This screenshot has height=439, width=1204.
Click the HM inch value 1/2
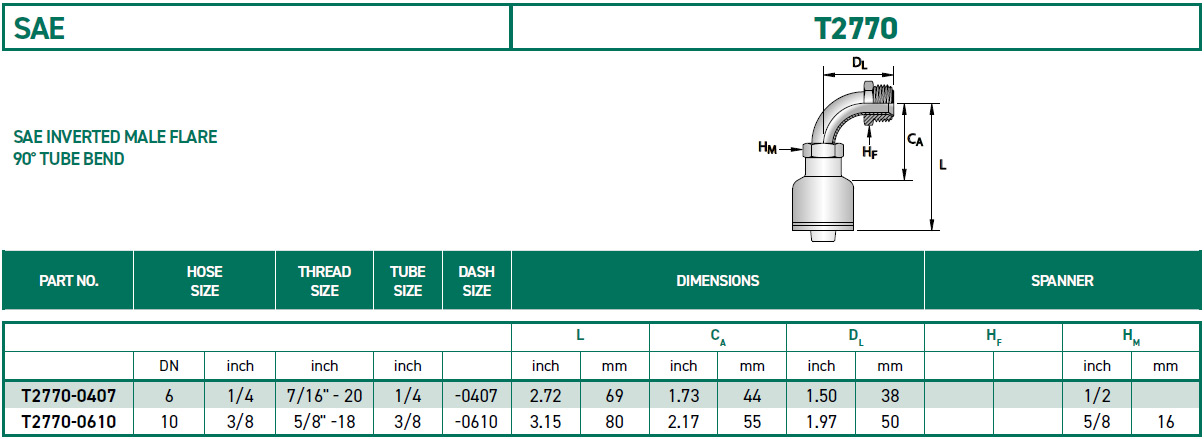click(x=1097, y=396)
